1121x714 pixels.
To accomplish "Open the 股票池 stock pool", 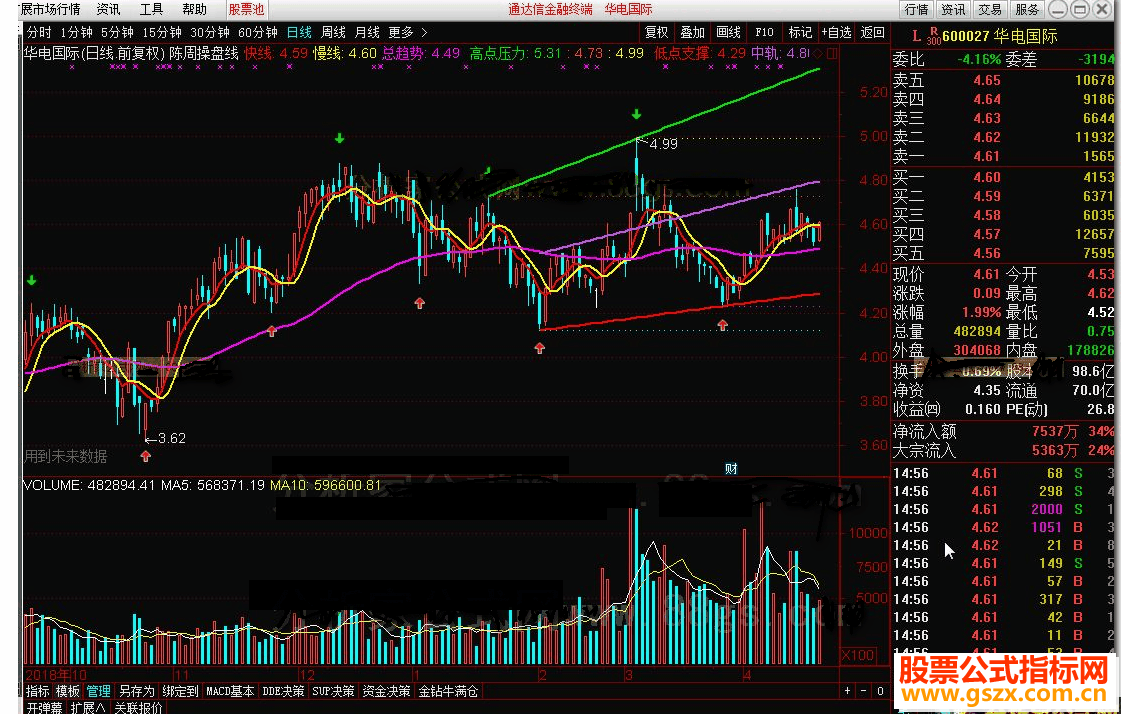I will (x=247, y=9).
